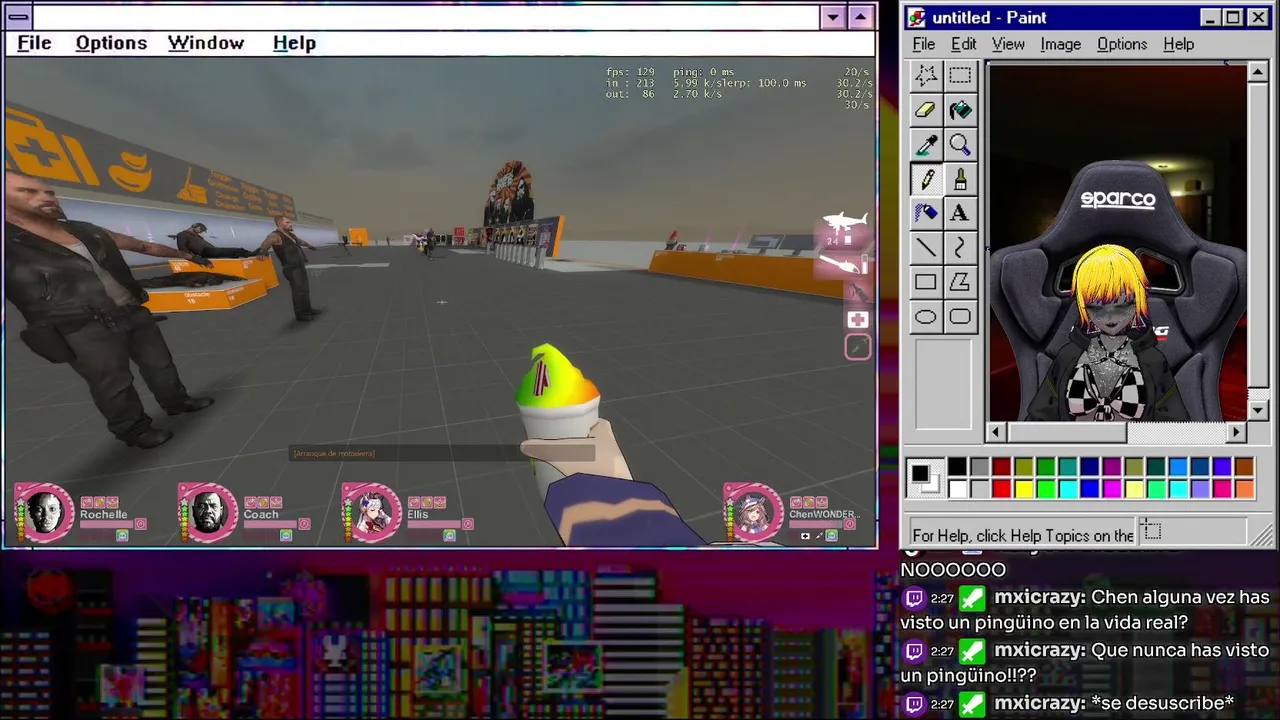Open Paint's Image menu
The image size is (1280, 720).
tap(1060, 44)
